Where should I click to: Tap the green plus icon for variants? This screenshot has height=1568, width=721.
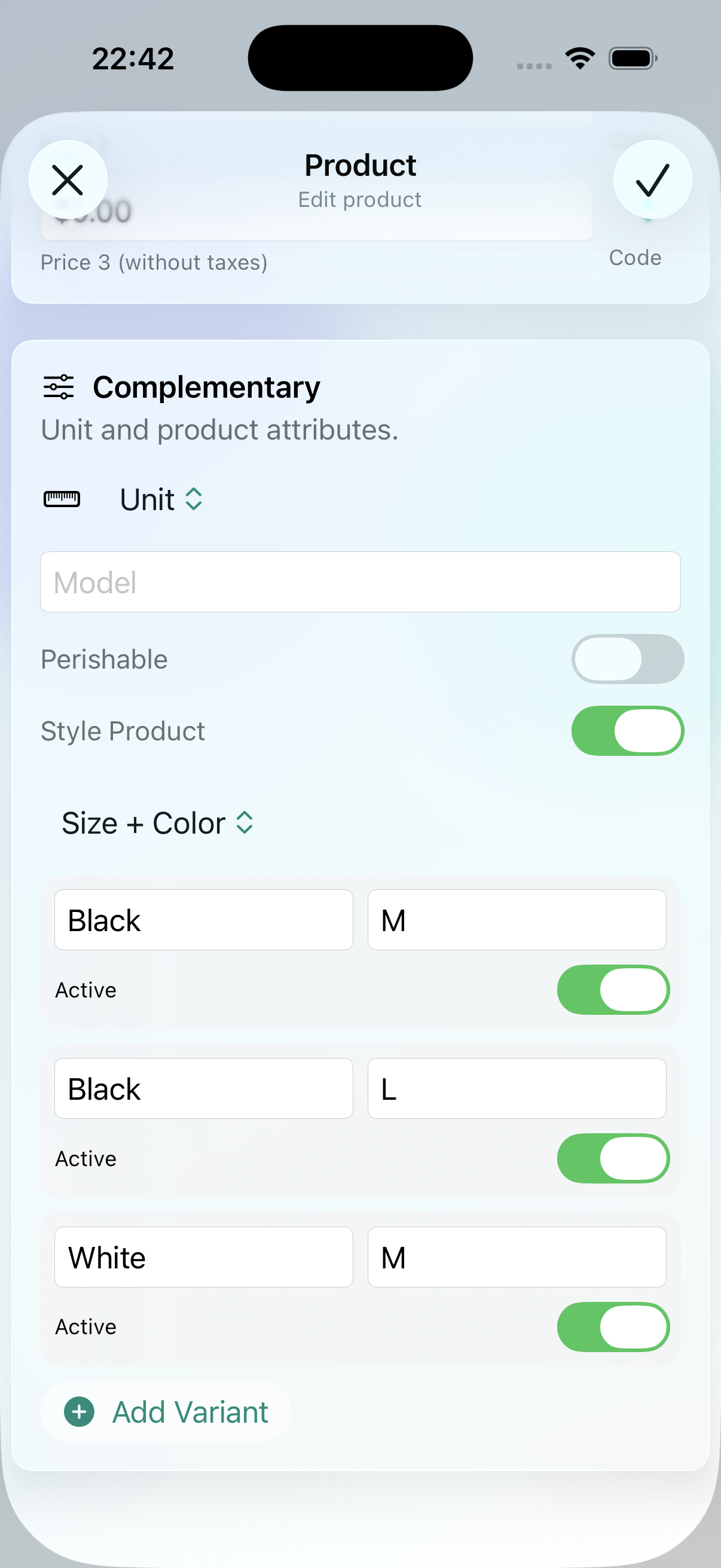pos(79,1411)
